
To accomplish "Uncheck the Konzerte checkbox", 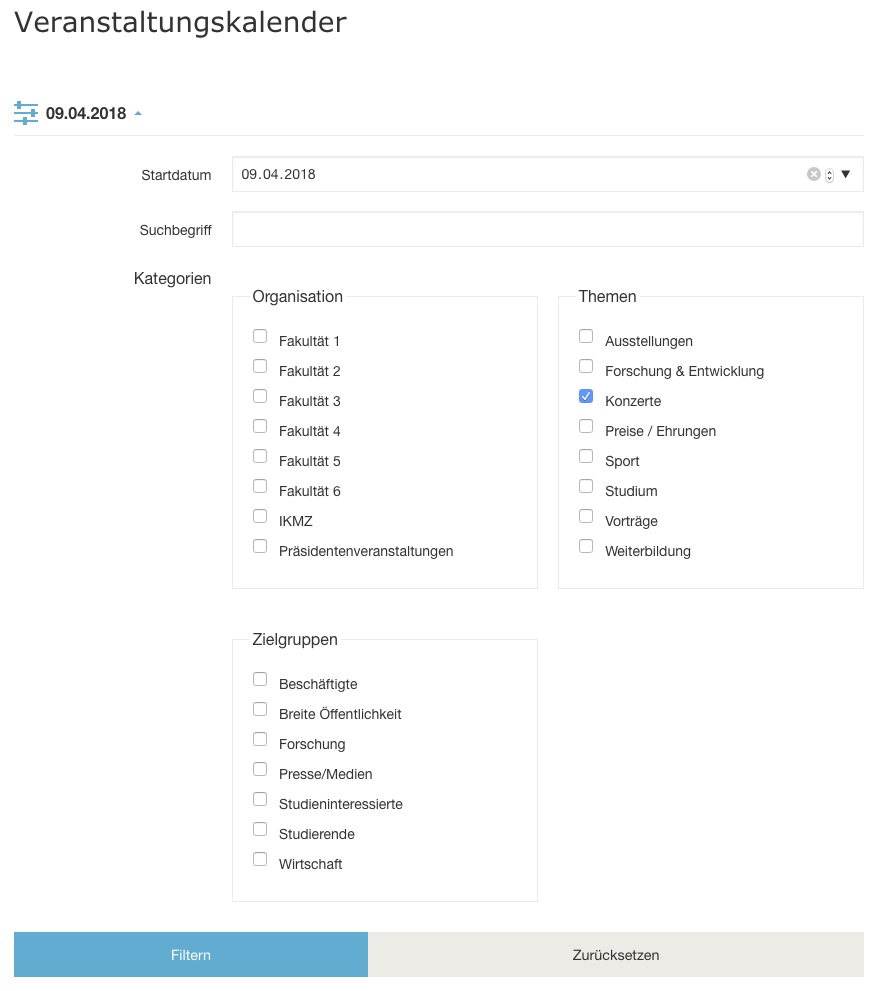I will click(x=586, y=396).
